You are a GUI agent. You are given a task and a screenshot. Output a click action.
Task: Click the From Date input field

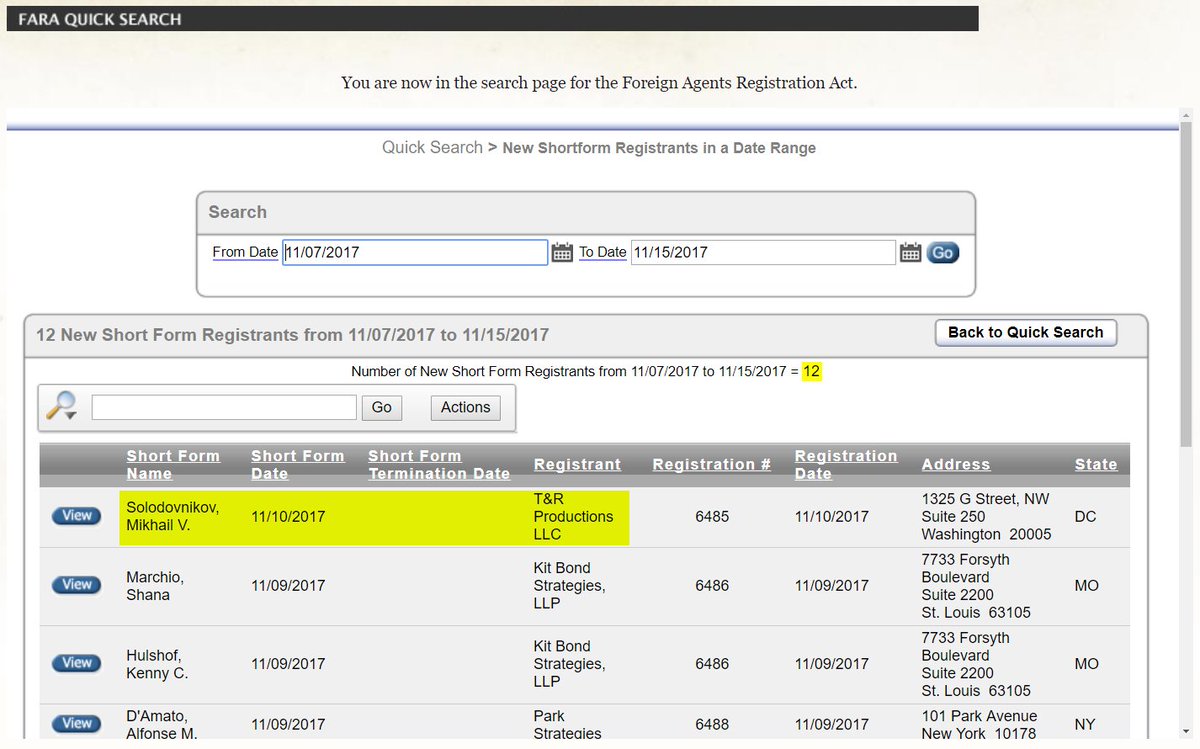pyautogui.click(x=415, y=252)
